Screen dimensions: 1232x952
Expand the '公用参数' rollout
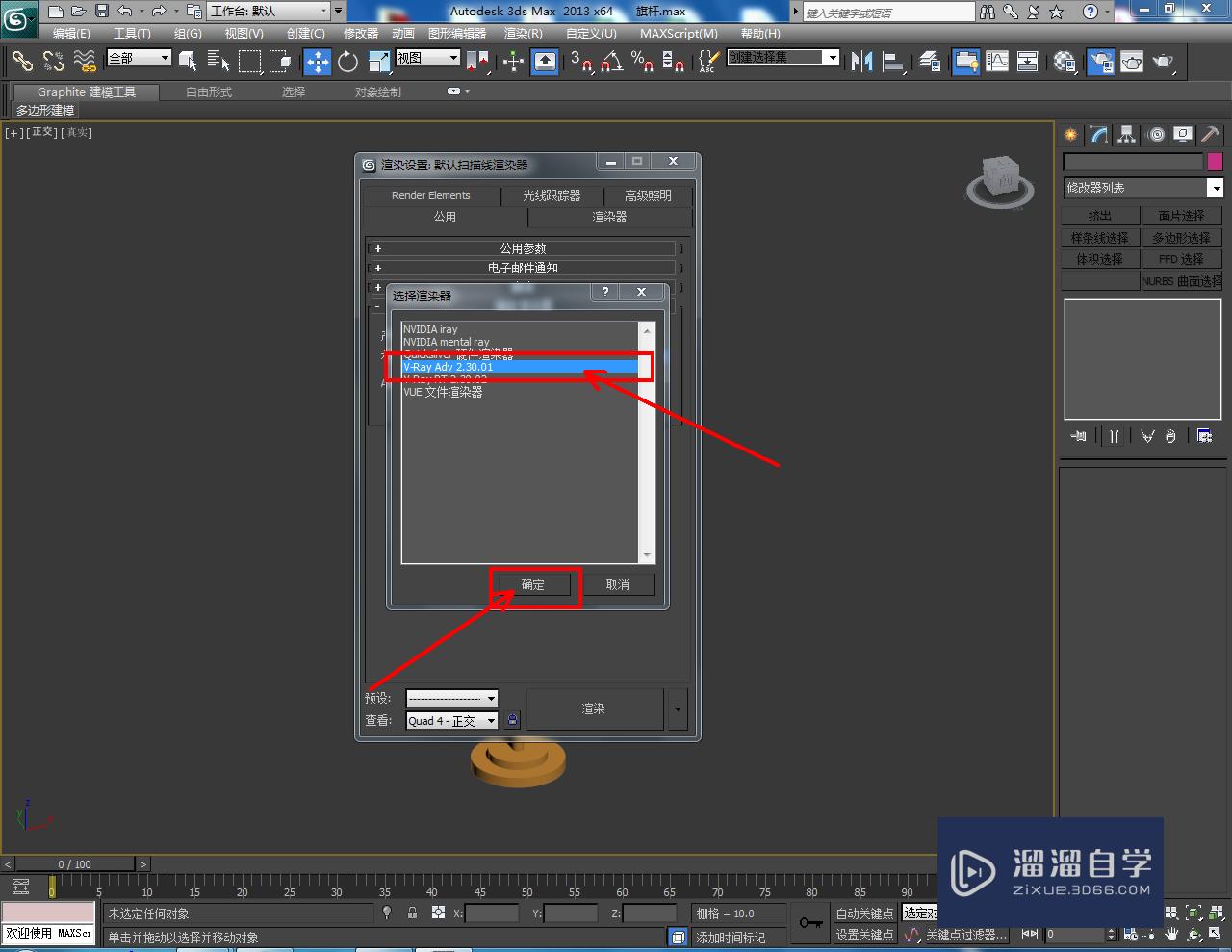(x=524, y=248)
